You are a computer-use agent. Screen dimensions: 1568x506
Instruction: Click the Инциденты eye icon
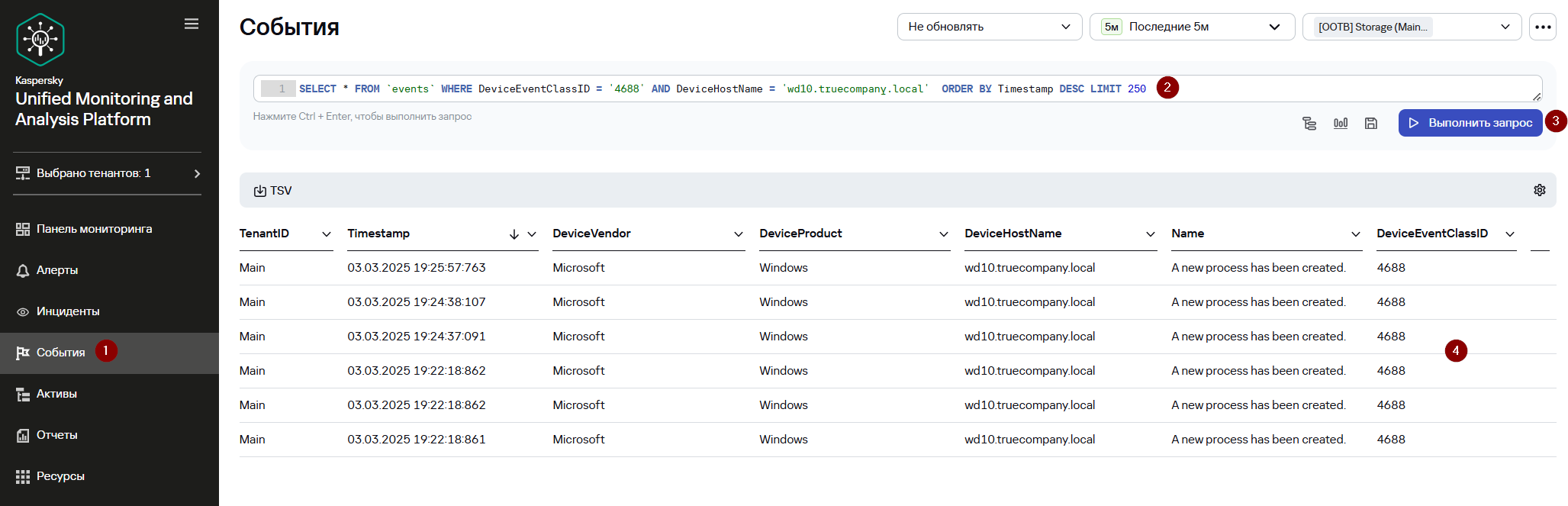pos(23,311)
